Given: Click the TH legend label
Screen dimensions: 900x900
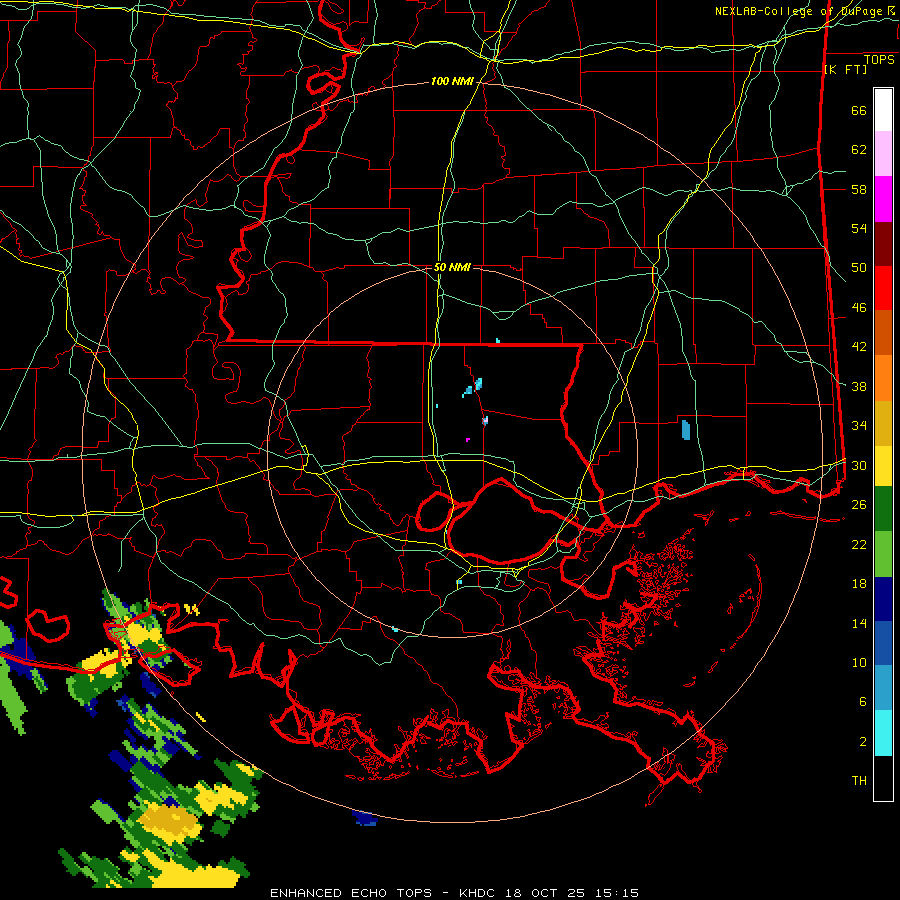Looking at the screenshot, I should point(859,780).
